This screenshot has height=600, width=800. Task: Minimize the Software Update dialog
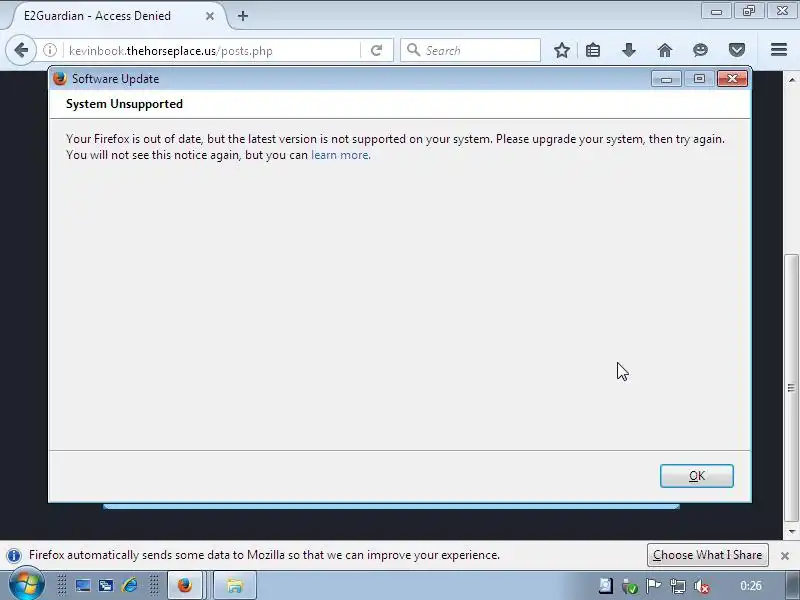click(666, 79)
